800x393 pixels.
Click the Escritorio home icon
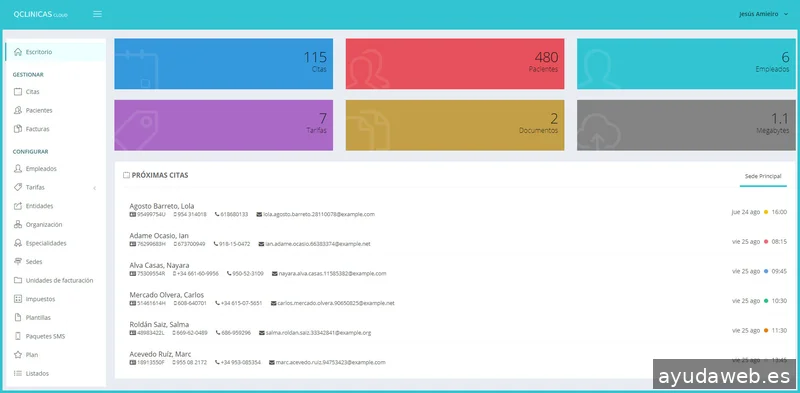pyautogui.click(x=18, y=52)
